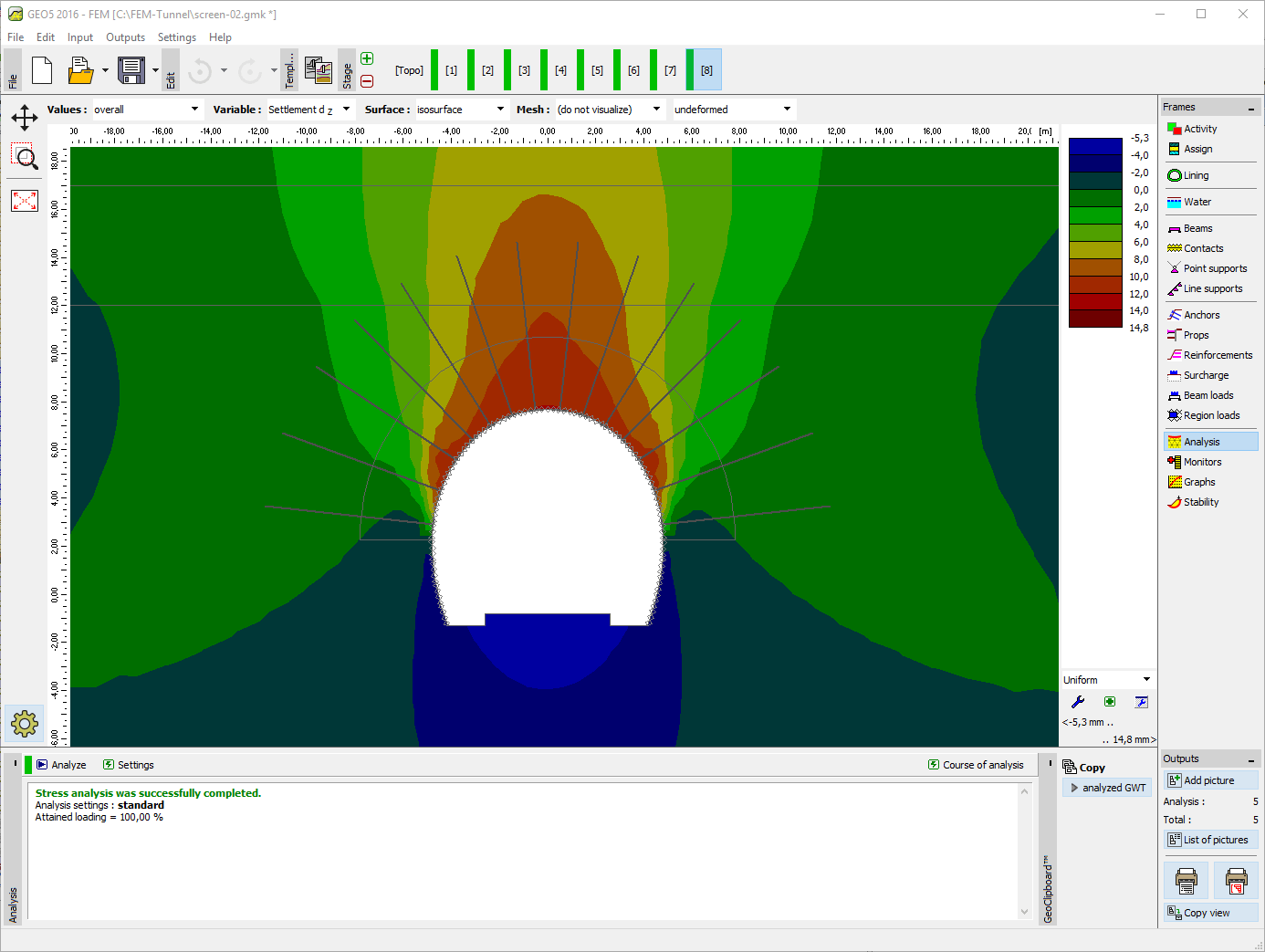
Task: Switch to construction stage [5] tab
Action: (x=597, y=70)
